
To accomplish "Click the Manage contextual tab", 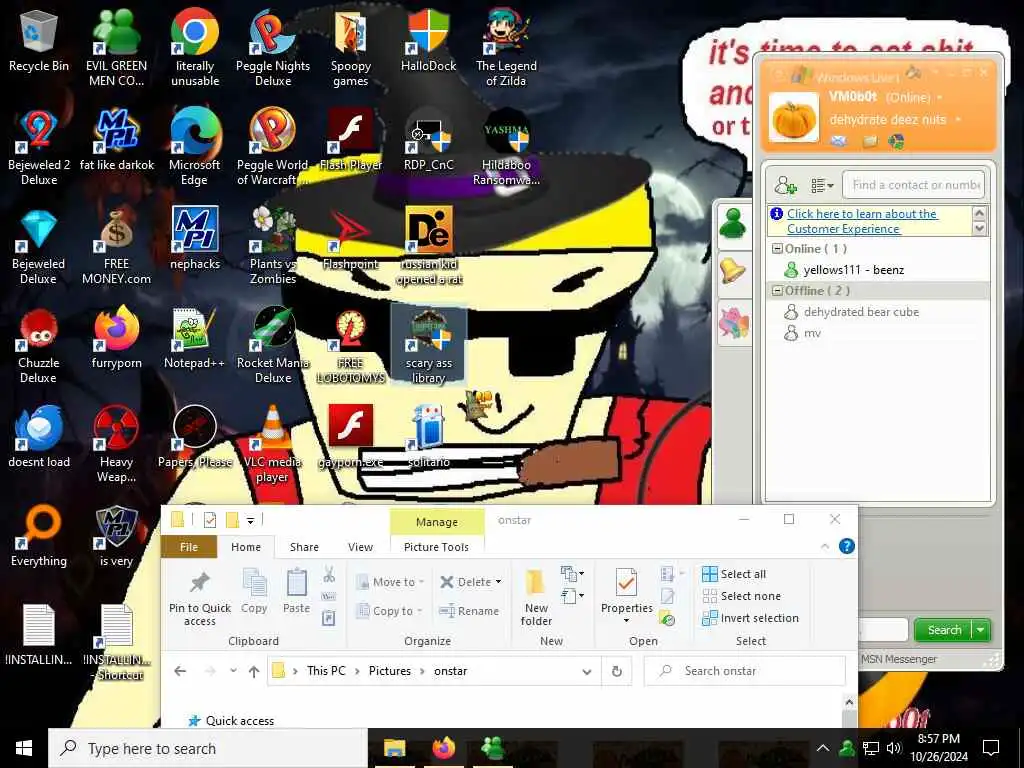I will pos(437,522).
